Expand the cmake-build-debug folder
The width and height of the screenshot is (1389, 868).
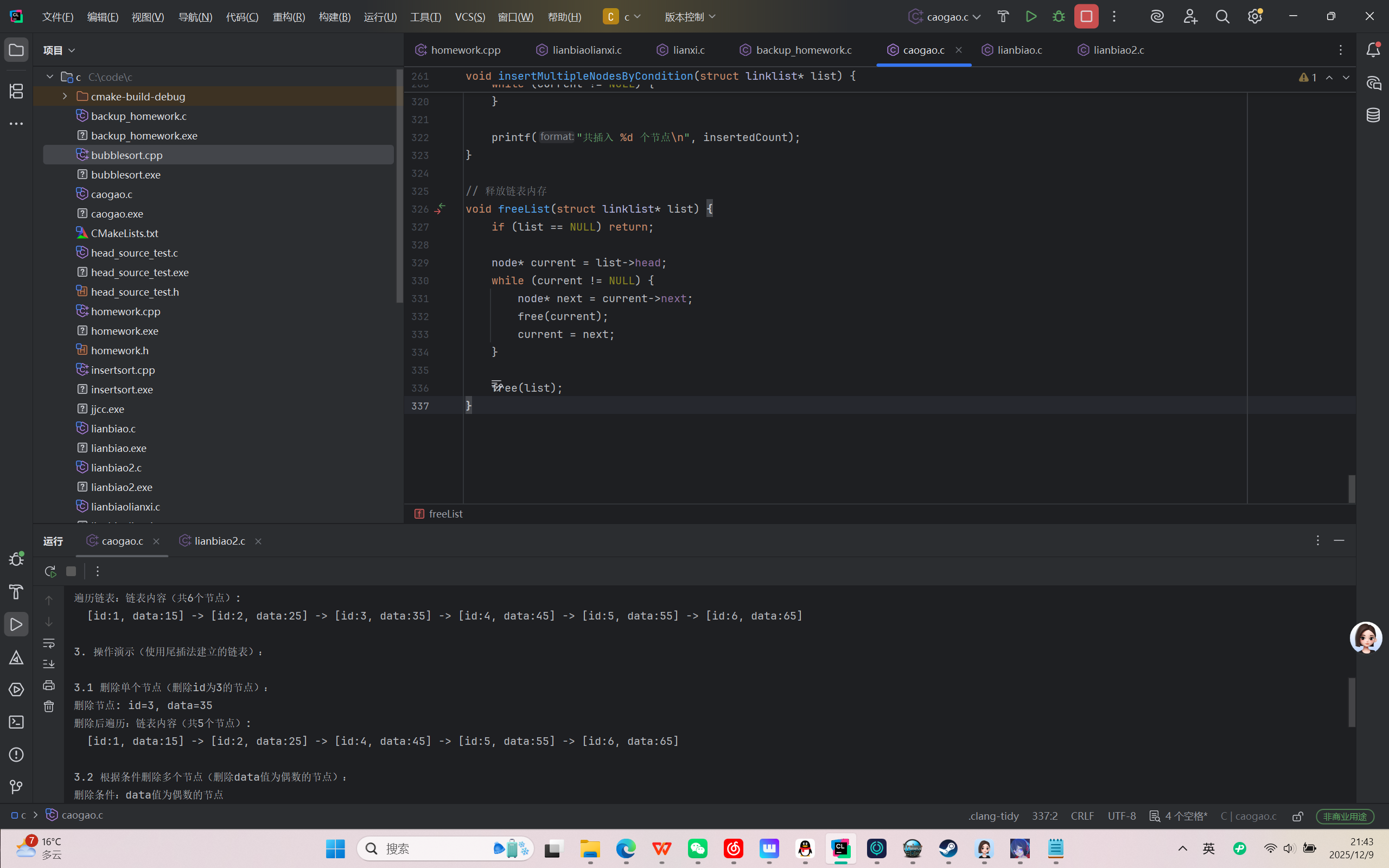pos(65,97)
